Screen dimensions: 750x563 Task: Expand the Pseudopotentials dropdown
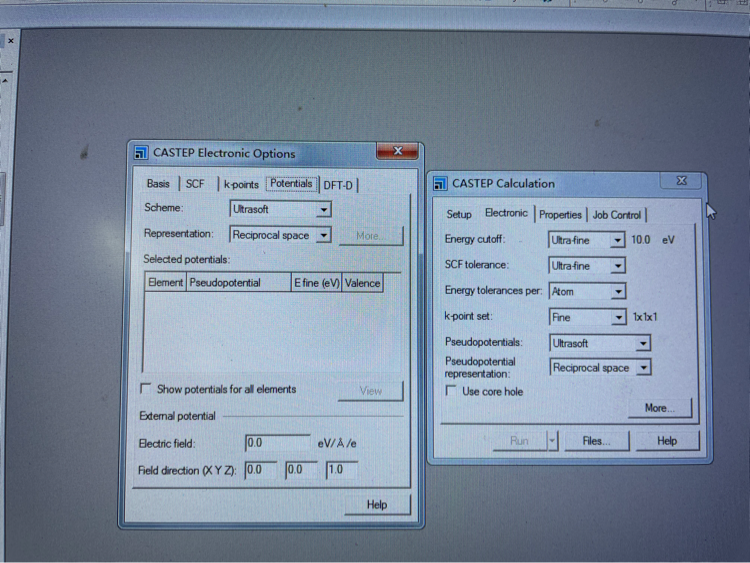click(643, 343)
